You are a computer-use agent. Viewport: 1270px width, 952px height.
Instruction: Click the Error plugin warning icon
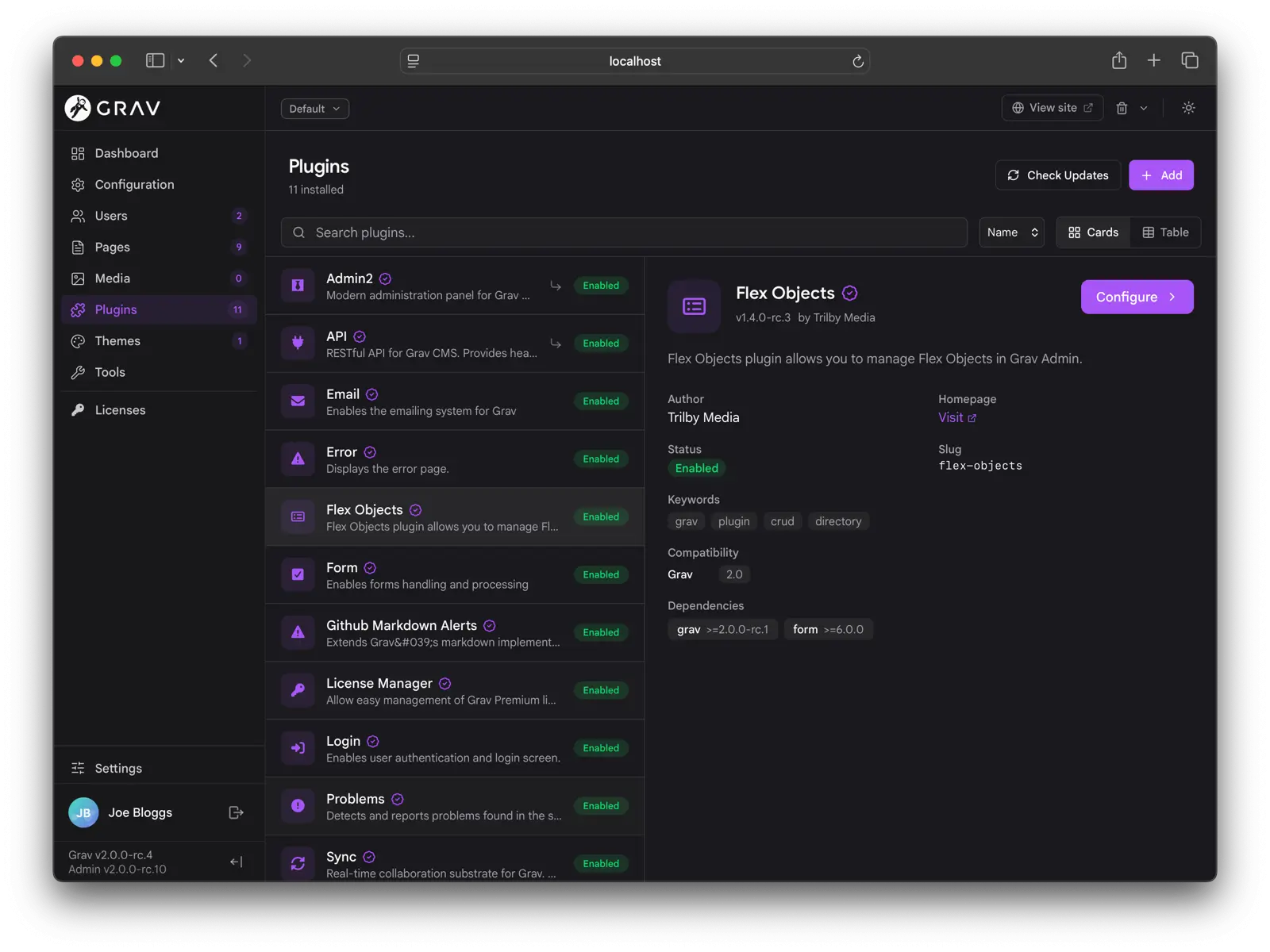tap(298, 459)
